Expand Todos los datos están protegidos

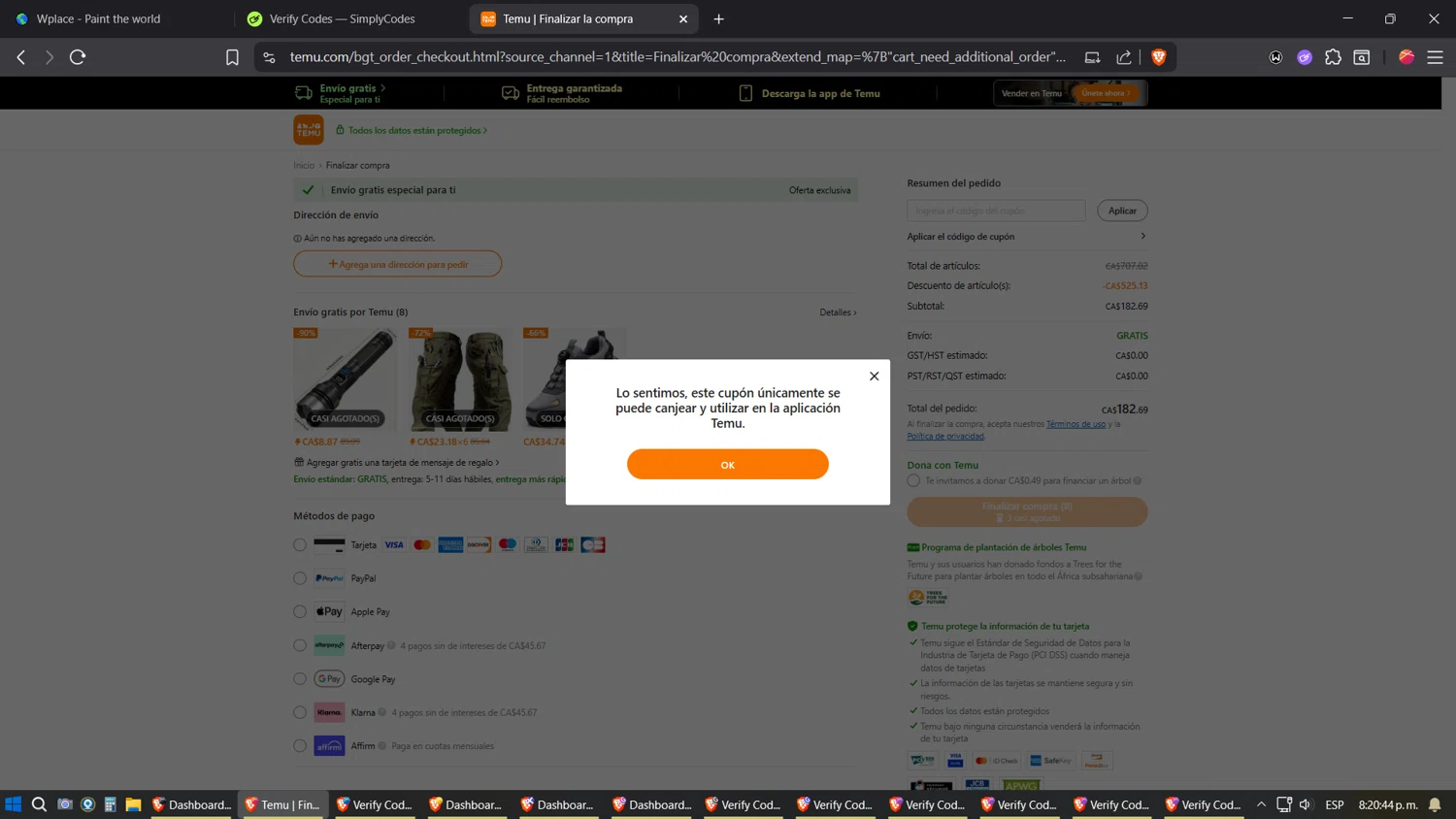coord(412,130)
